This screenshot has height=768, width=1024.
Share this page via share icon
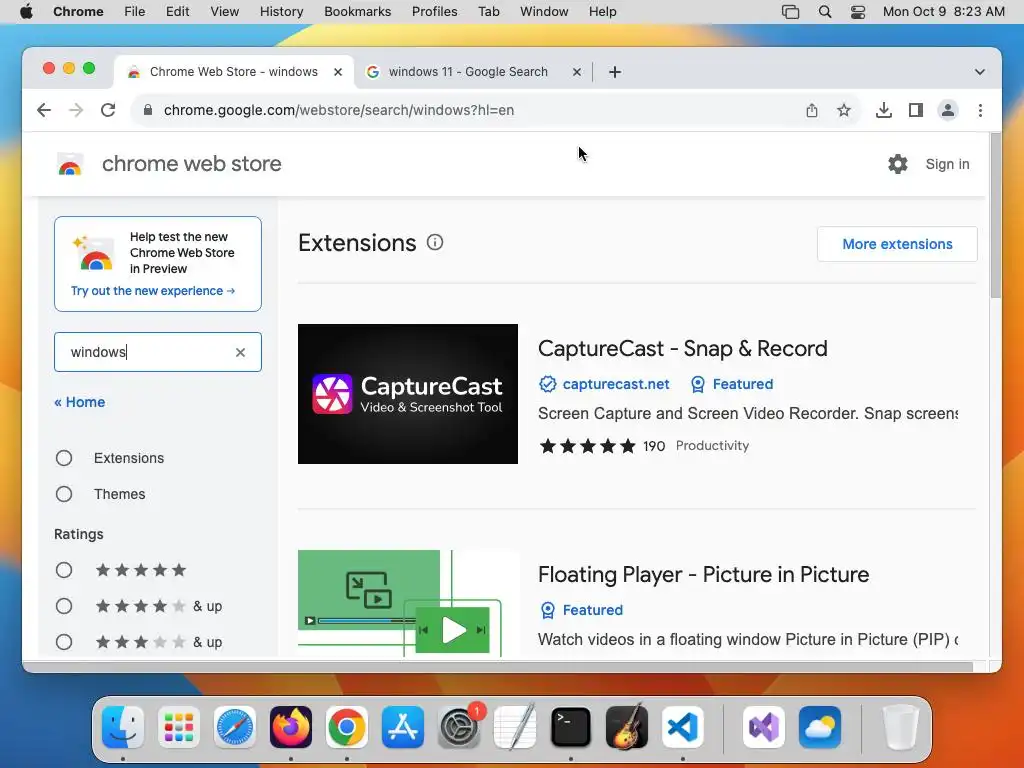click(x=812, y=110)
